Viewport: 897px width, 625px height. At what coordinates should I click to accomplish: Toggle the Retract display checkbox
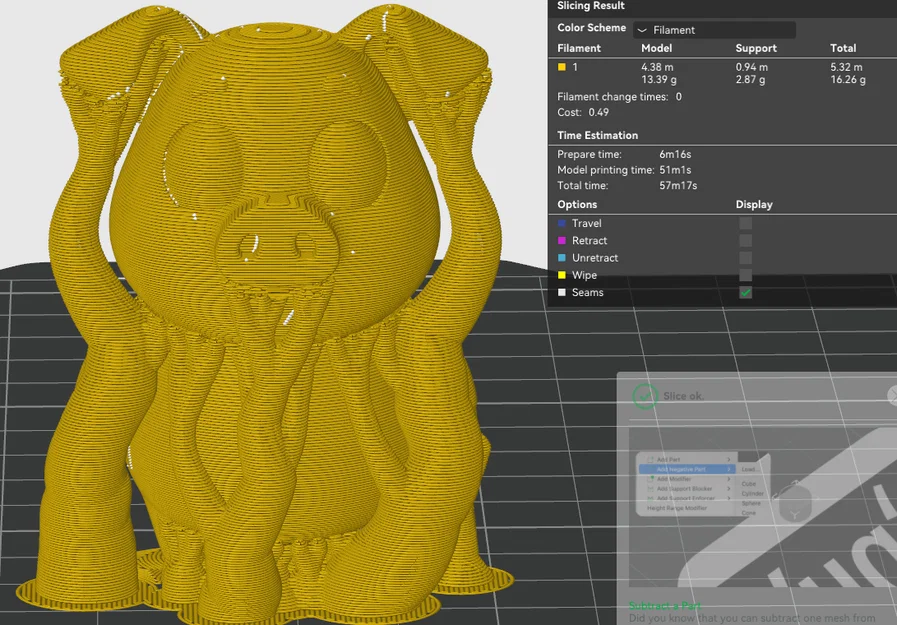pos(745,240)
